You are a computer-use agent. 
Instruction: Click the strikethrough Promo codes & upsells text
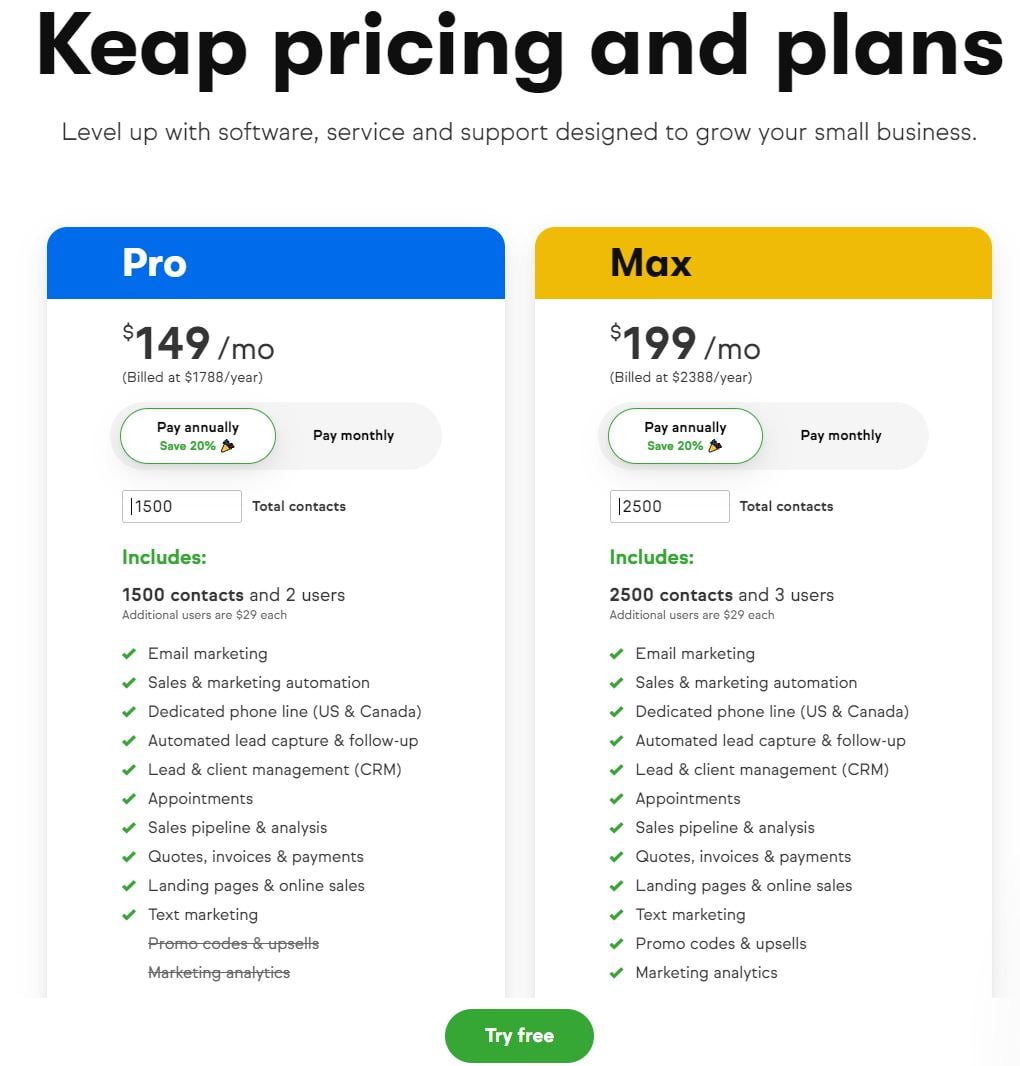[x=233, y=944]
